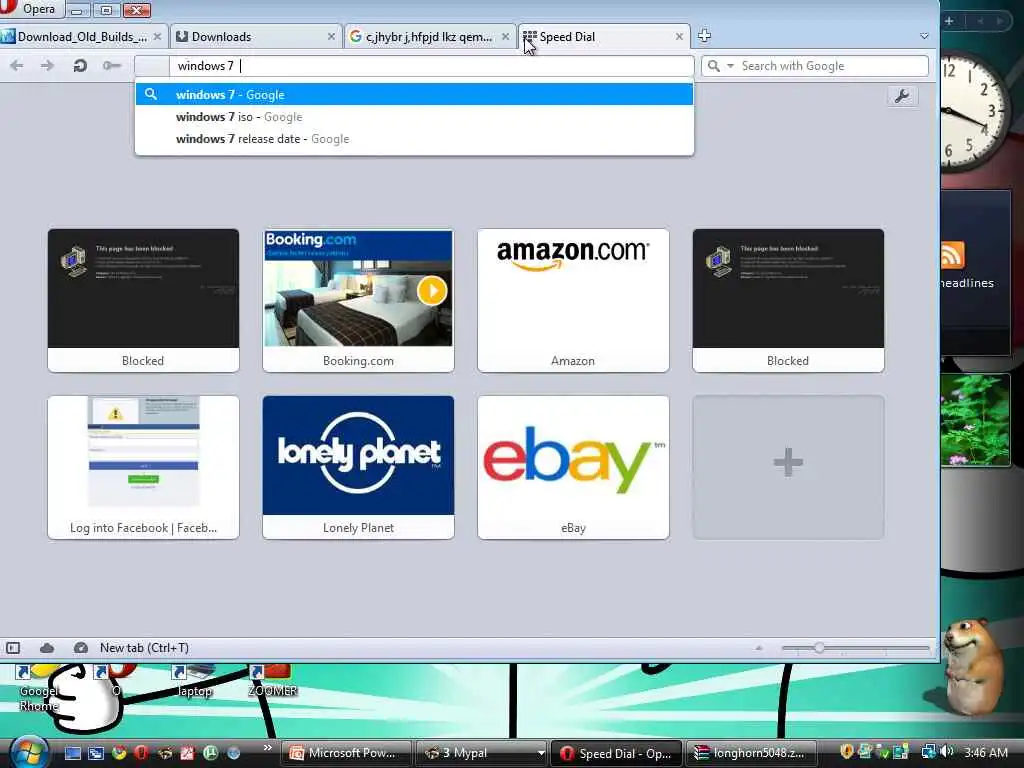Viewport: 1024px width, 768px height.
Task: Open ZOOMER desktop shortcut
Action: (x=273, y=681)
